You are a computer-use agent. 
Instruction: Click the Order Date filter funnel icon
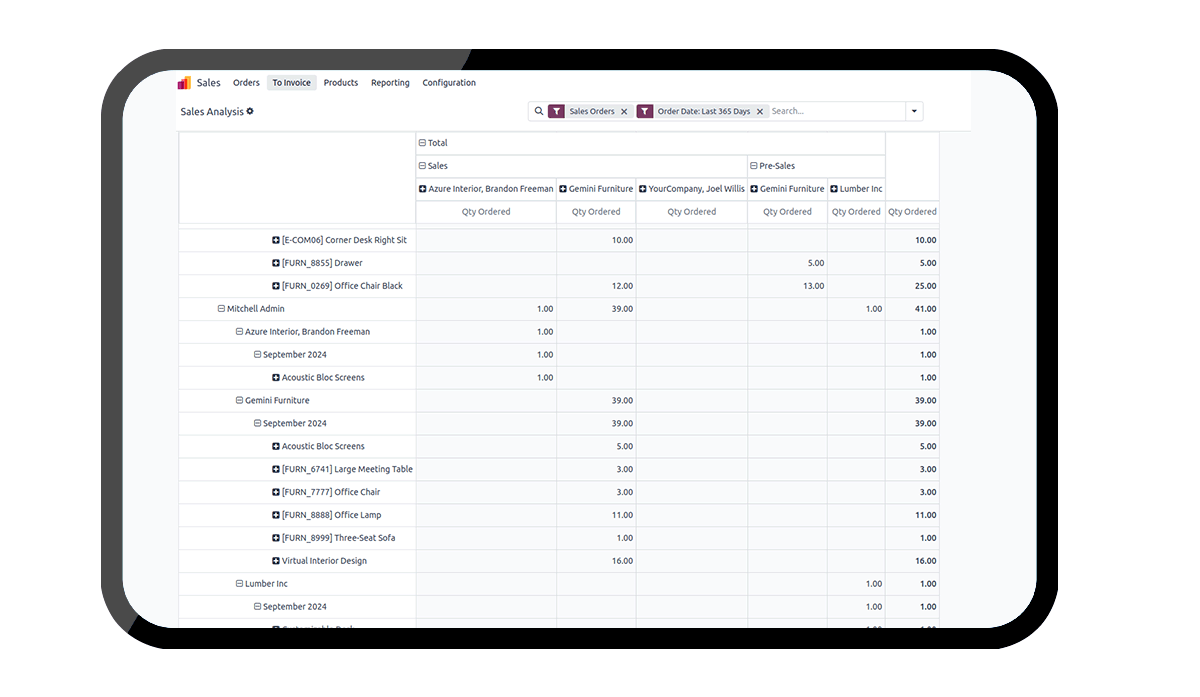point(645,112)
